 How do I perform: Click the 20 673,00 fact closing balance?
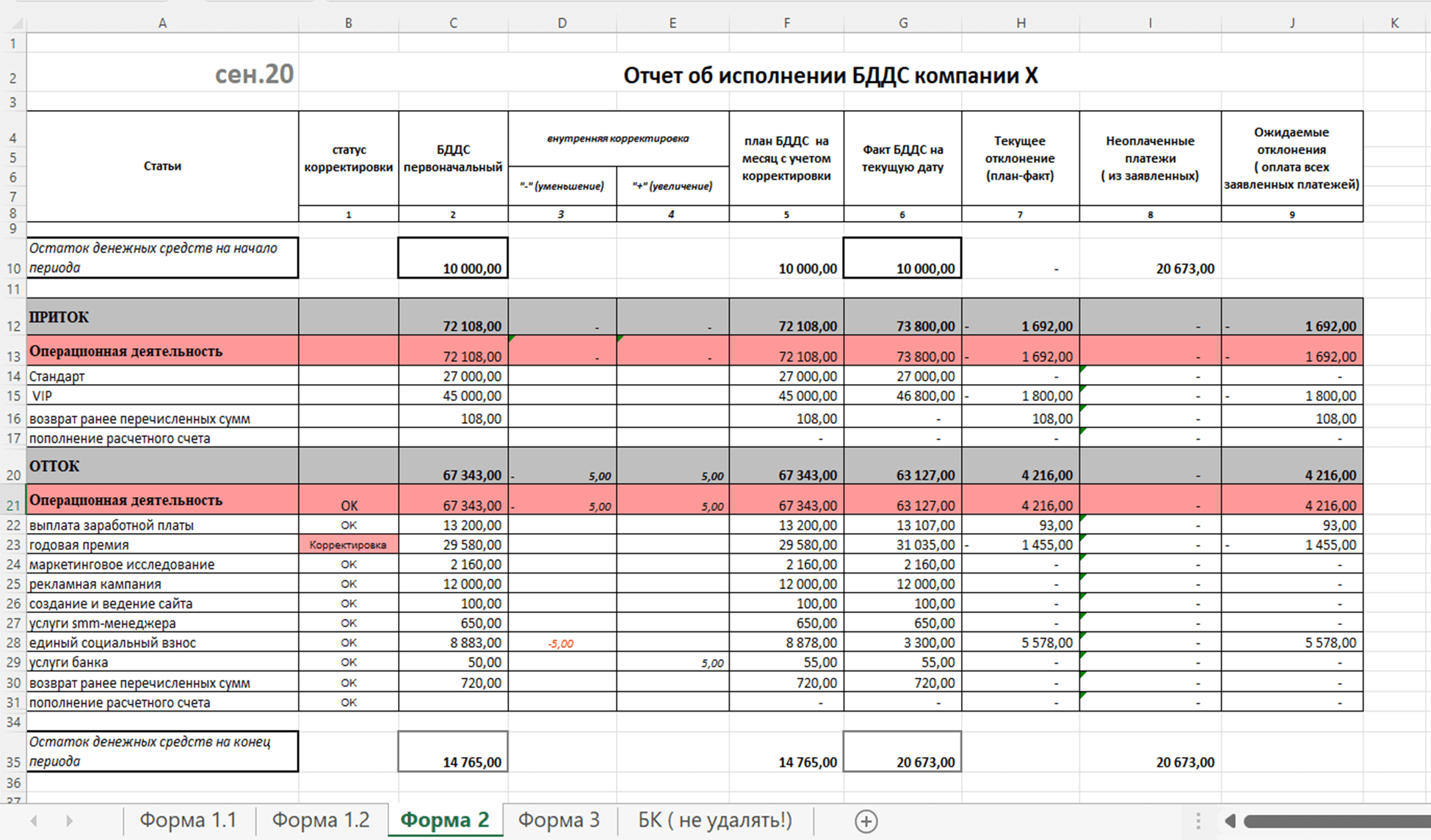(x=903, y=751)
